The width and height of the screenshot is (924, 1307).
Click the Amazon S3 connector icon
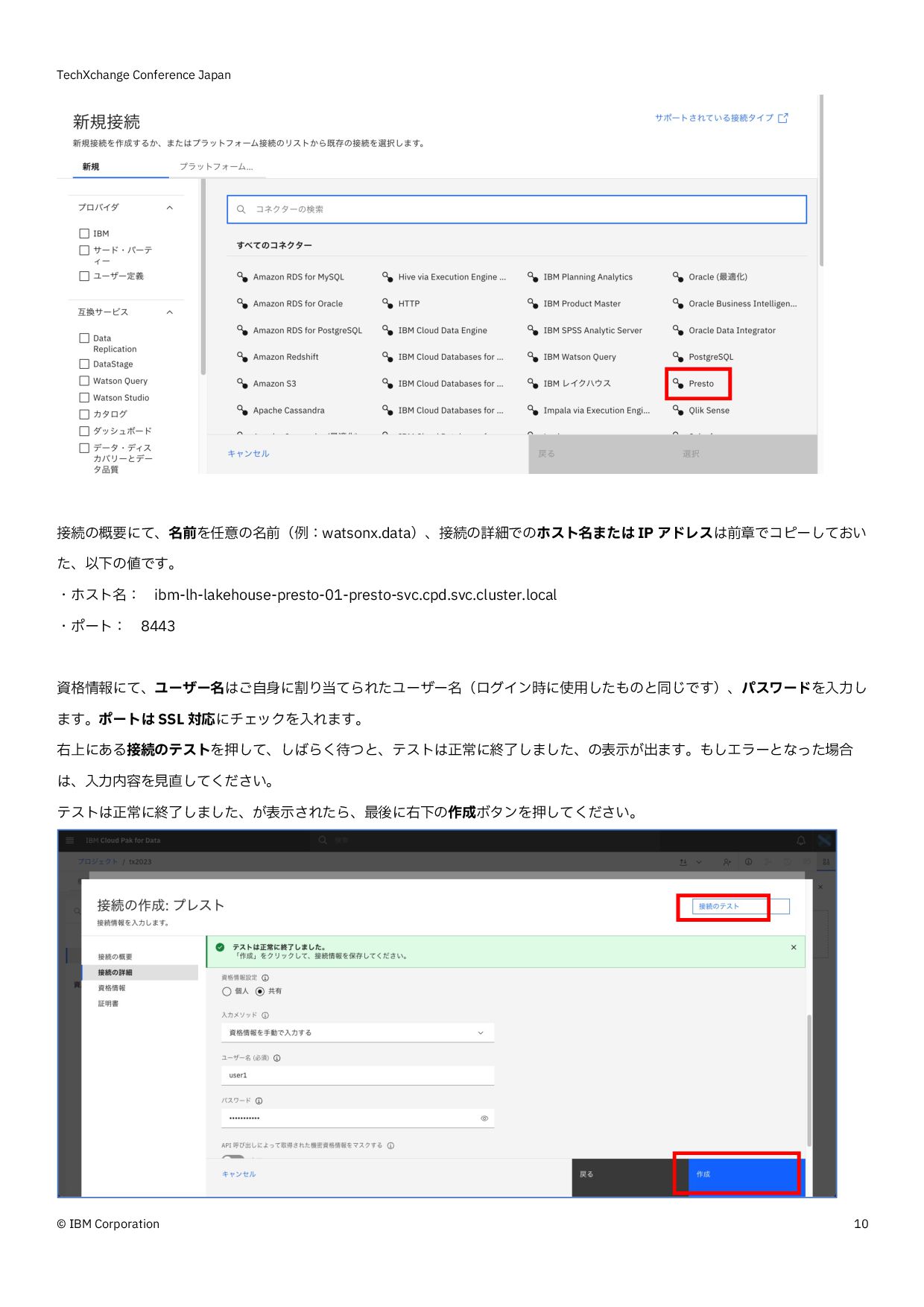click(242, 383)
